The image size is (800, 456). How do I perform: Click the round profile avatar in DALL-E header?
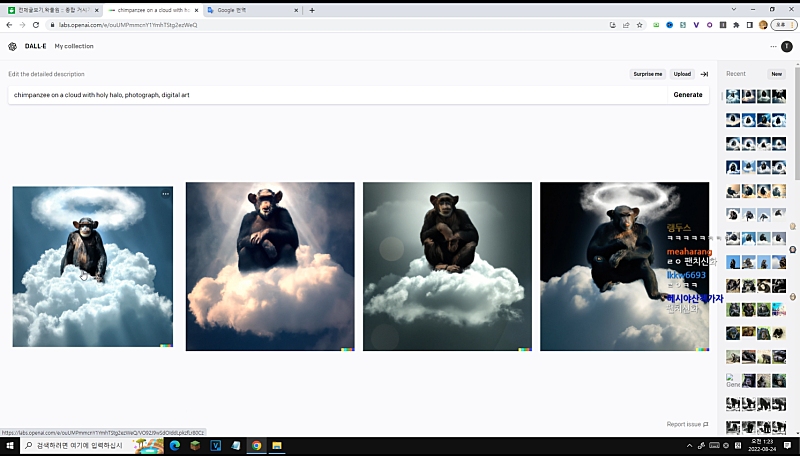point(787,46)
